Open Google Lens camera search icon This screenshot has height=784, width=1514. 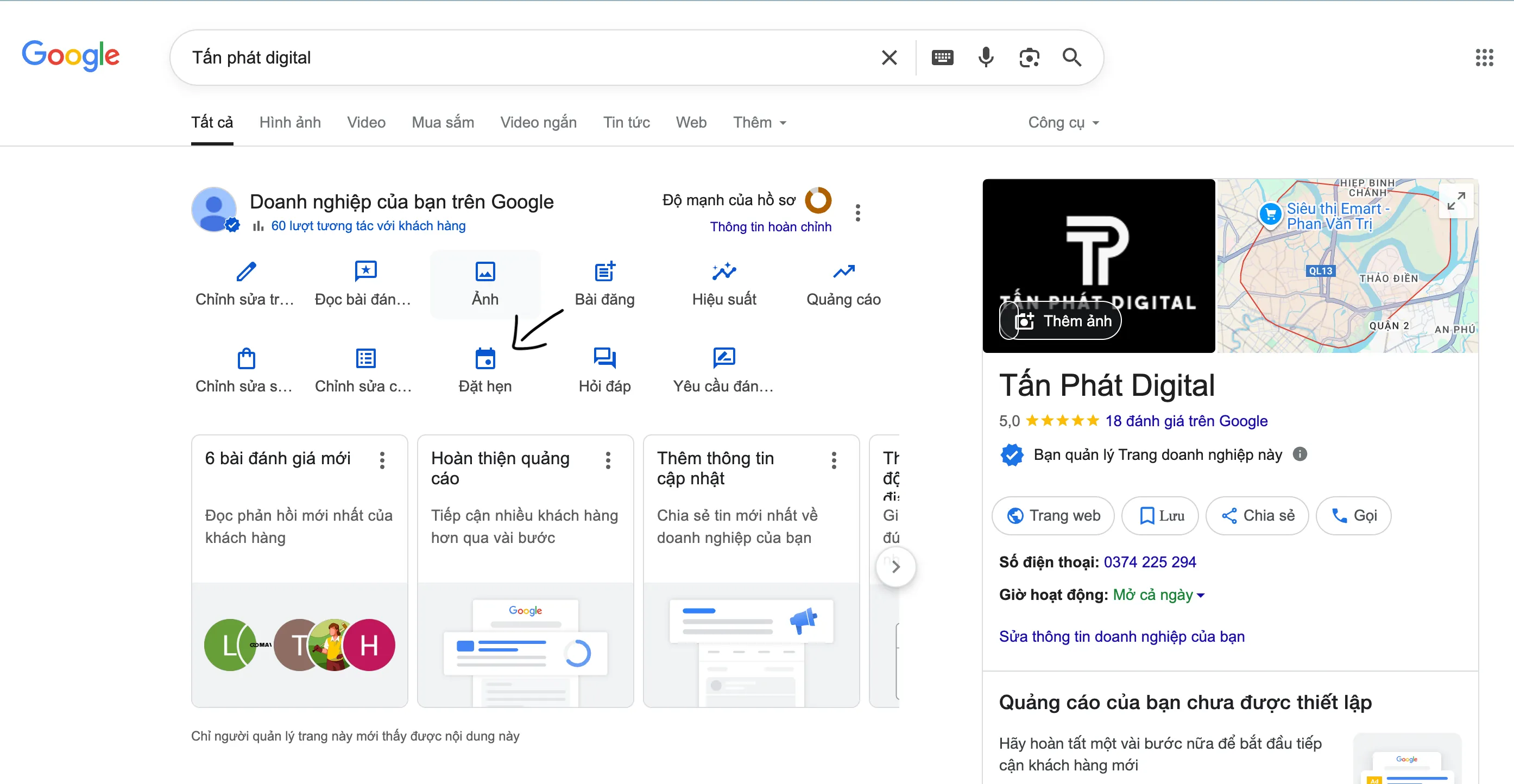[1030, 57]
